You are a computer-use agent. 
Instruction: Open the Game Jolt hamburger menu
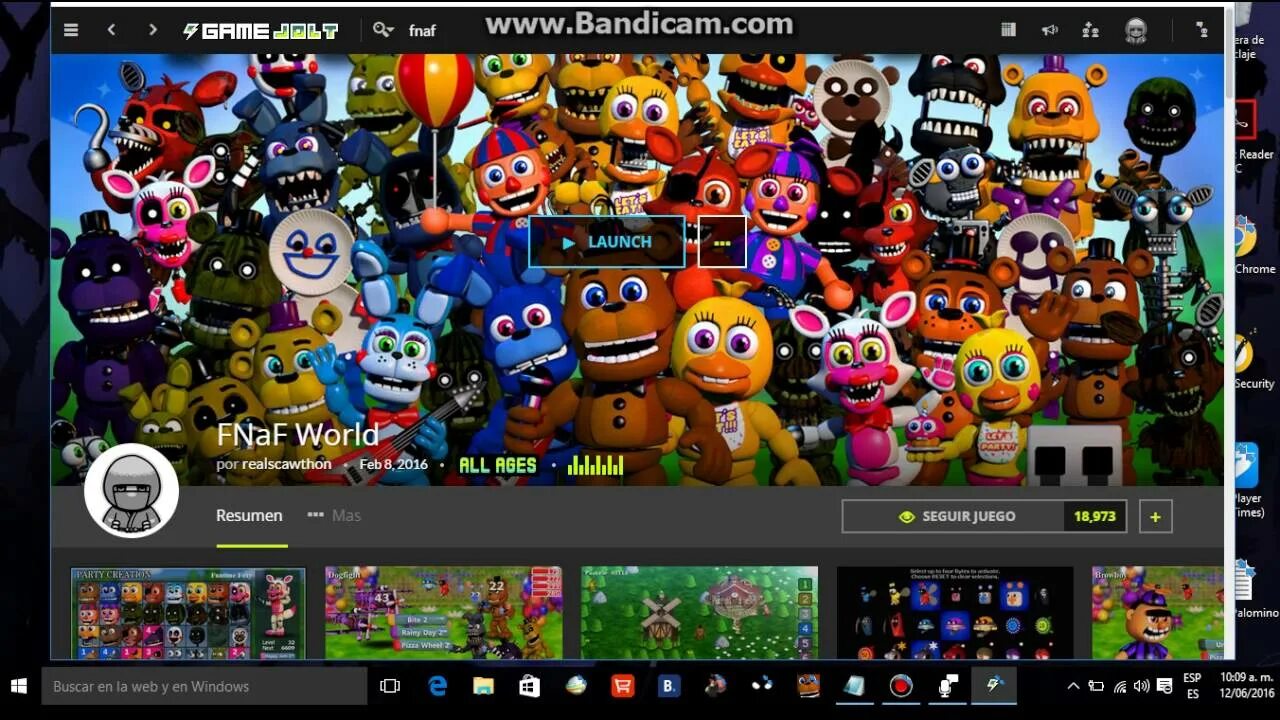71,30
